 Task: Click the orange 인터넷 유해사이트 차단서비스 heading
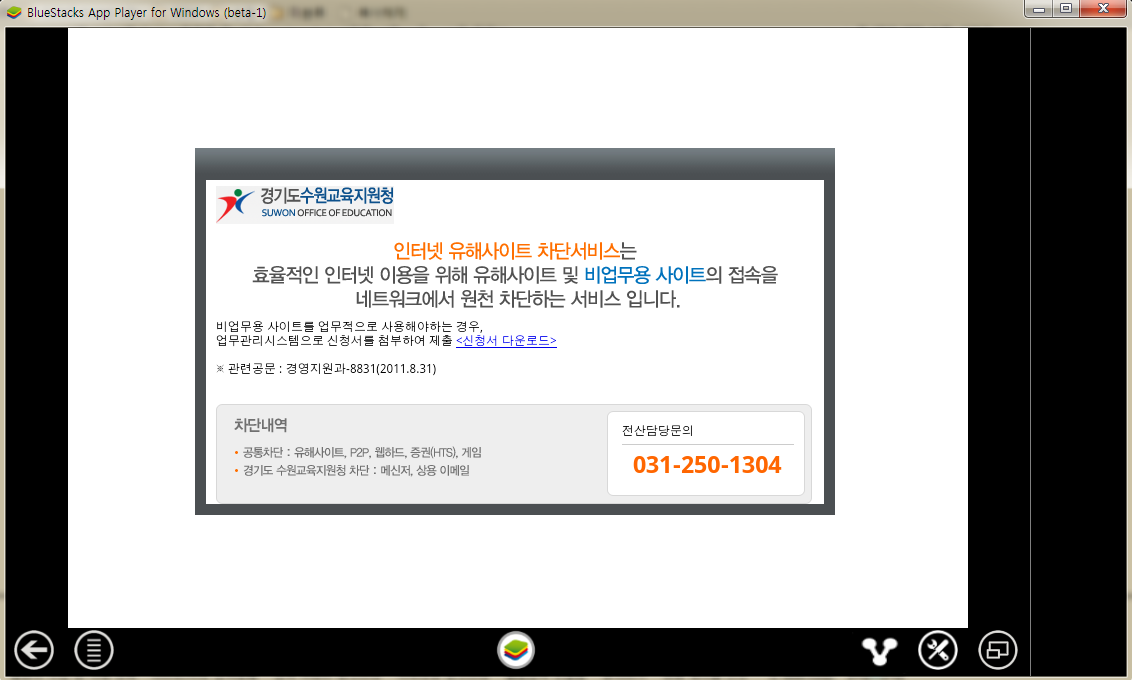click(506, 250)
